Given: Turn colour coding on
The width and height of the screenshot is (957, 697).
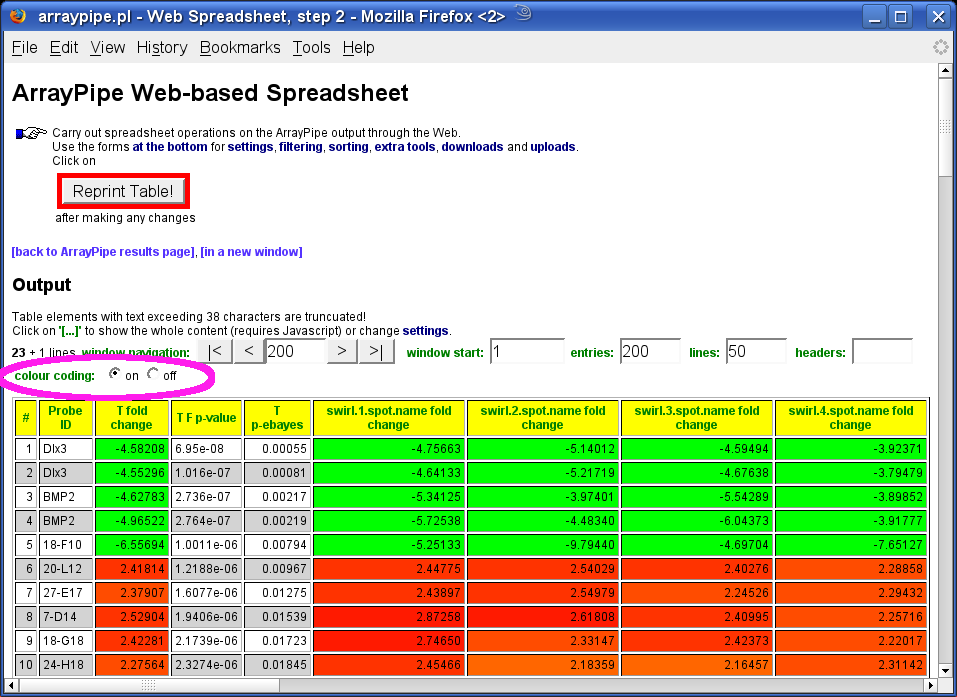Looking at the screenshot, I should 114,374.
